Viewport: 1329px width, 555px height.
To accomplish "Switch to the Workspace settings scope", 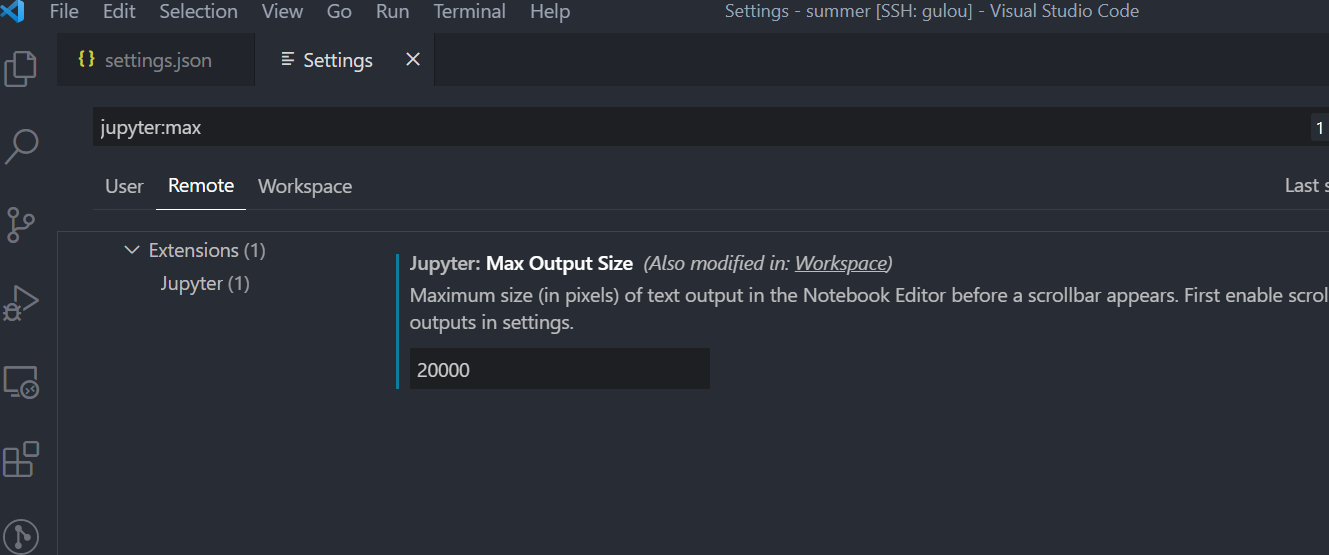I will pos(305,187).
